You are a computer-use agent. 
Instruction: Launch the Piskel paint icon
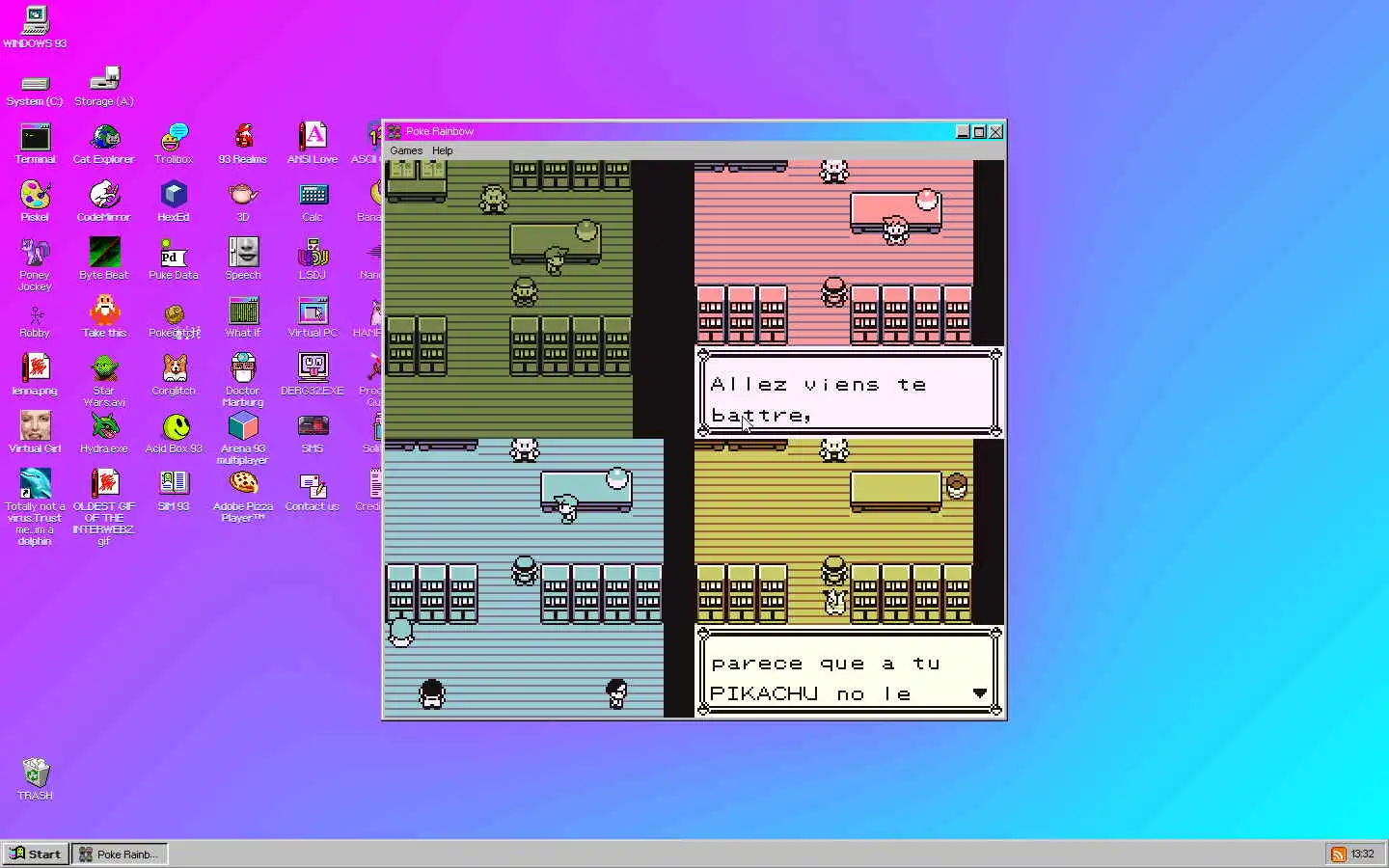(x=35, y=203)
